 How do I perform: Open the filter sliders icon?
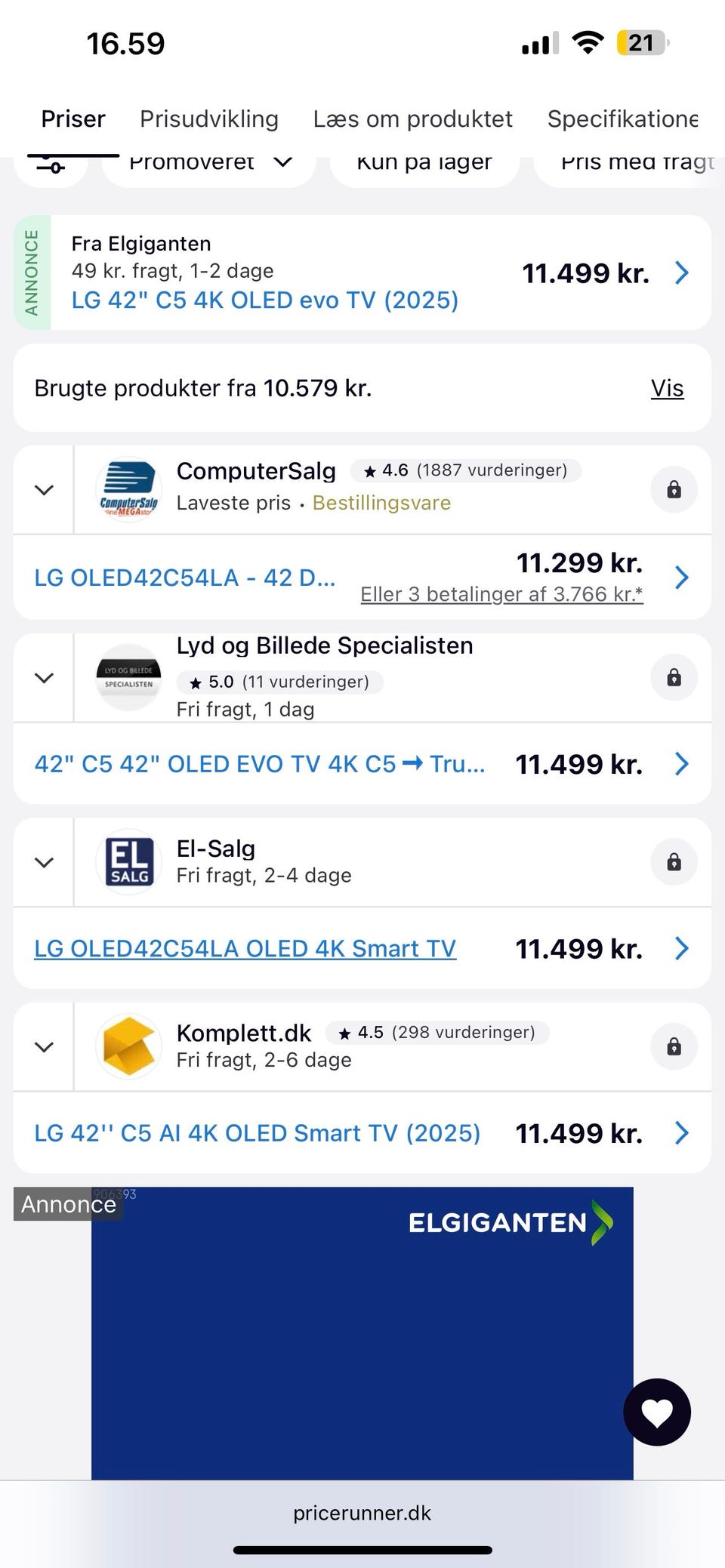(x=51, y=165)
